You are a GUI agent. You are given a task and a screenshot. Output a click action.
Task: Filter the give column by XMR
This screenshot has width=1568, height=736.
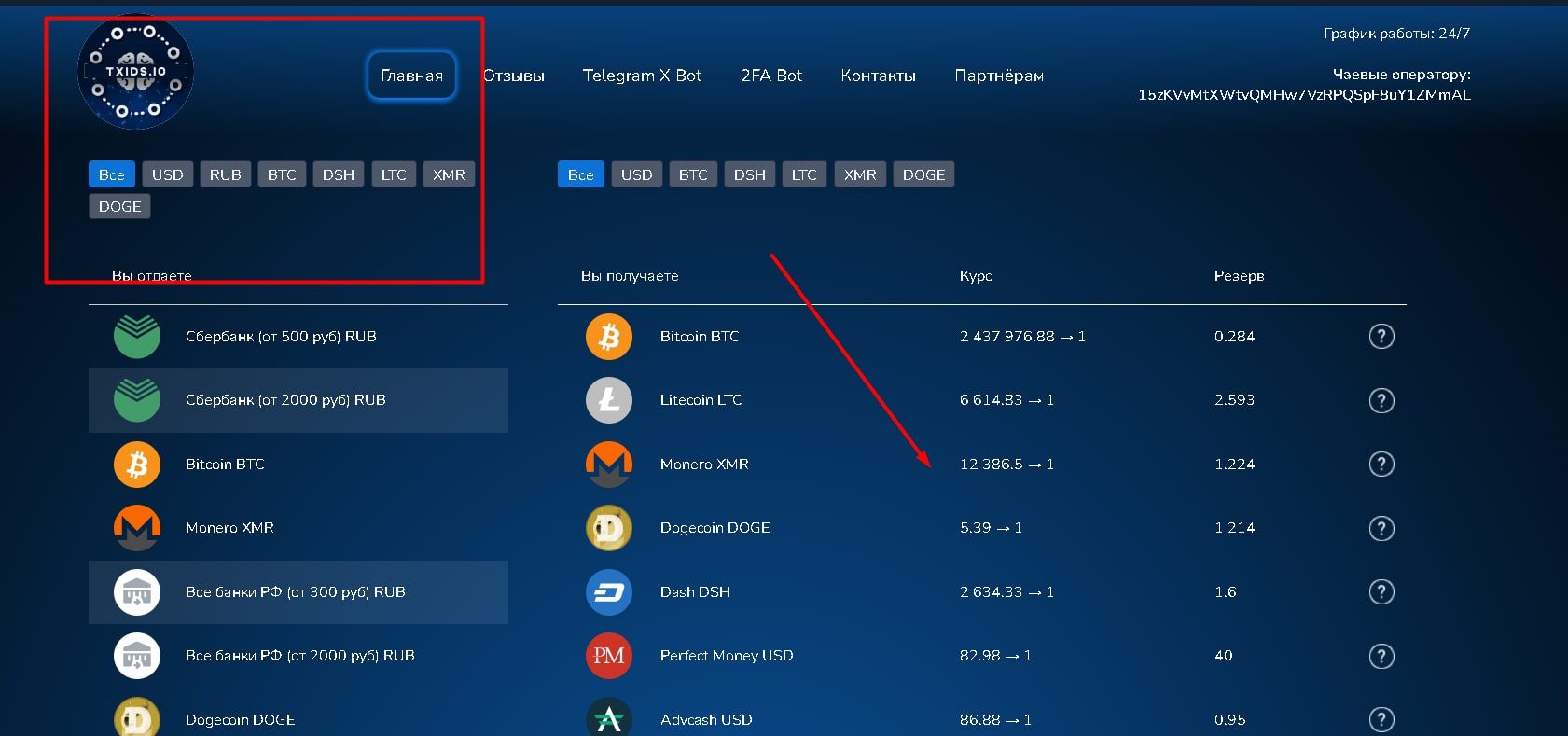pos(449,174)
